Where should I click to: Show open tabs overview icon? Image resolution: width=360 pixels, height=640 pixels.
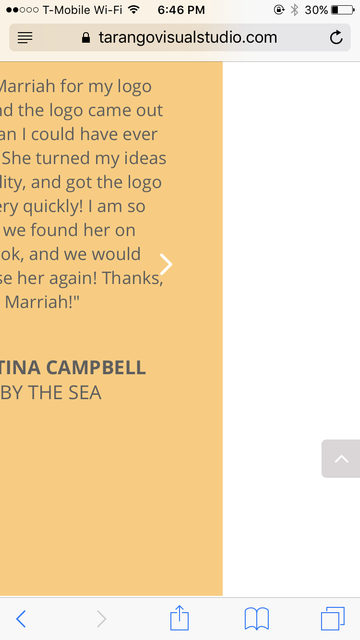coord(333,618)
